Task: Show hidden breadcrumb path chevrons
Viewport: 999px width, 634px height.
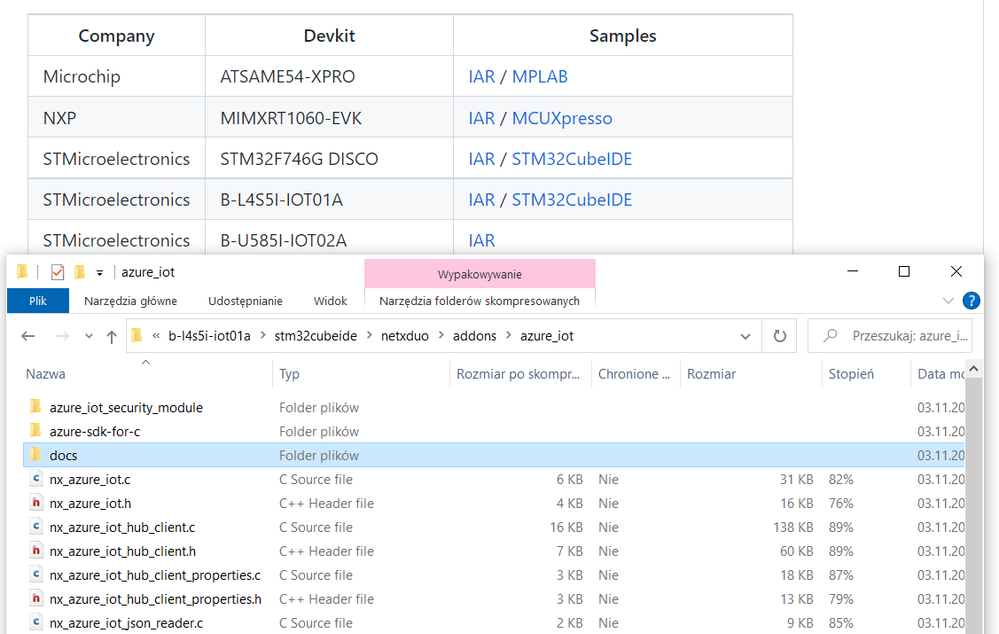Action: 155,336
